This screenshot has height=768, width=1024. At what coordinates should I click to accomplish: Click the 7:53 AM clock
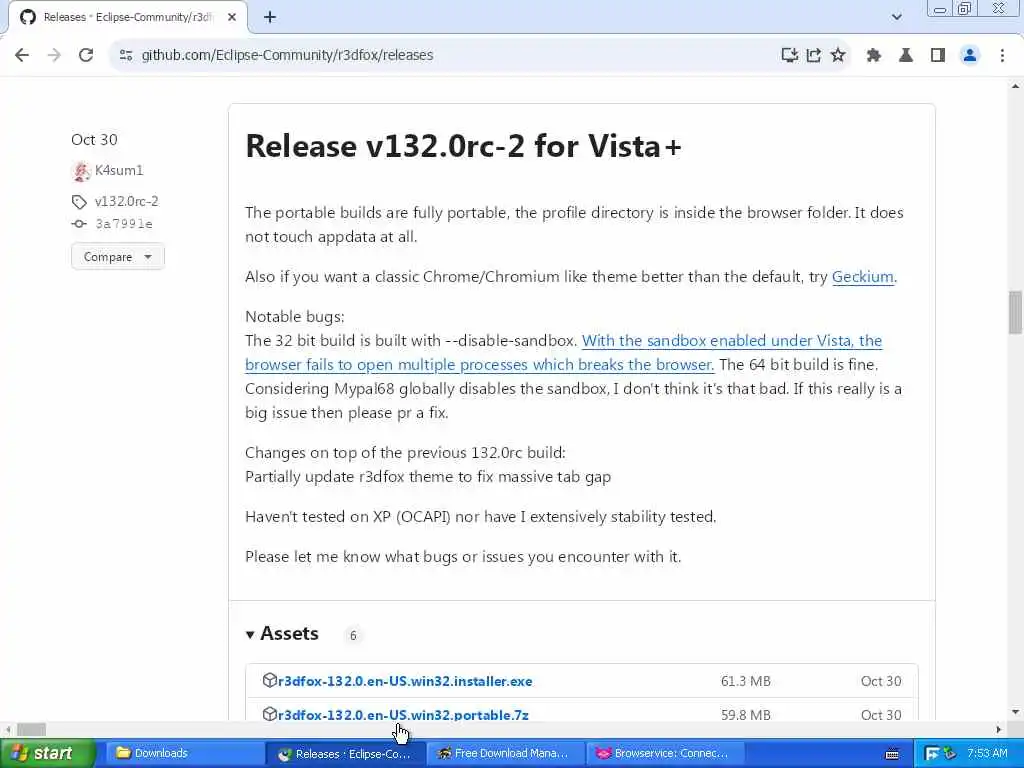click(x=987, y=754)
